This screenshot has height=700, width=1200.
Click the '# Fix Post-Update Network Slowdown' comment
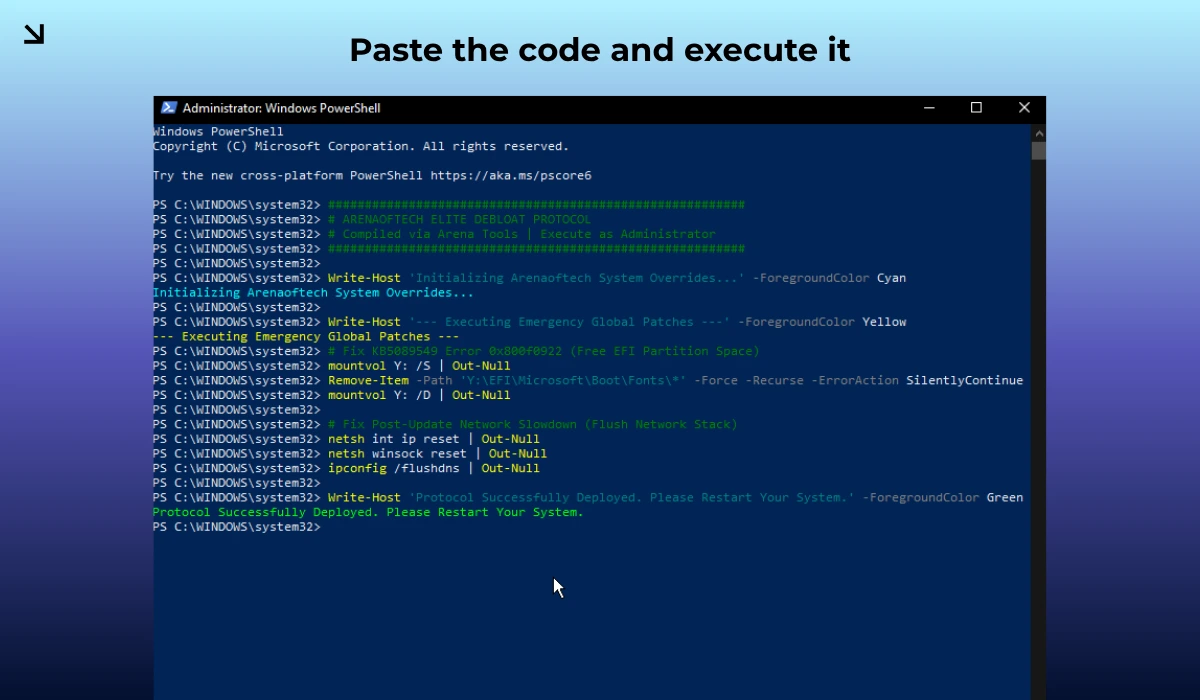pyautogui.click(x=533, y=425)
